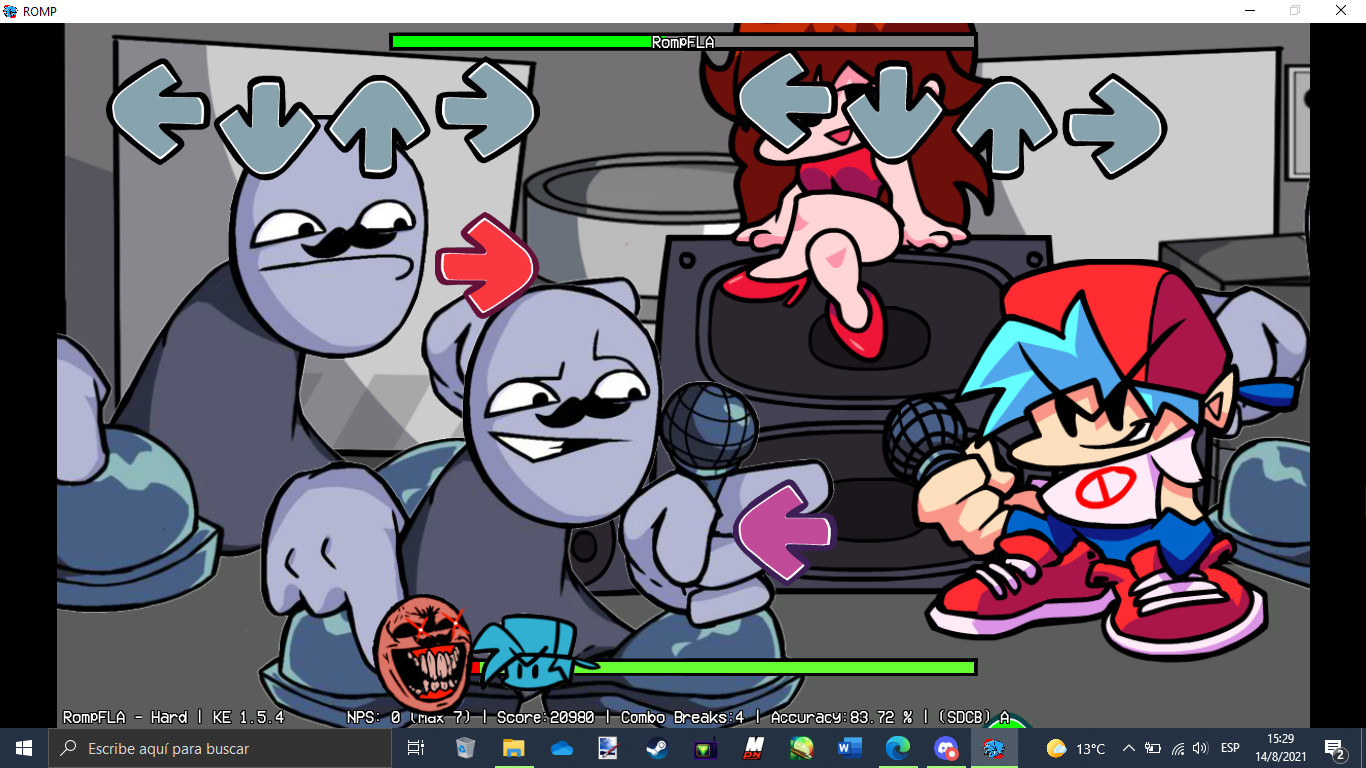The height and width of the screenshot is (768, 1366).
Task: Open Discord from the taskbar
Action: tap(945, 748)
